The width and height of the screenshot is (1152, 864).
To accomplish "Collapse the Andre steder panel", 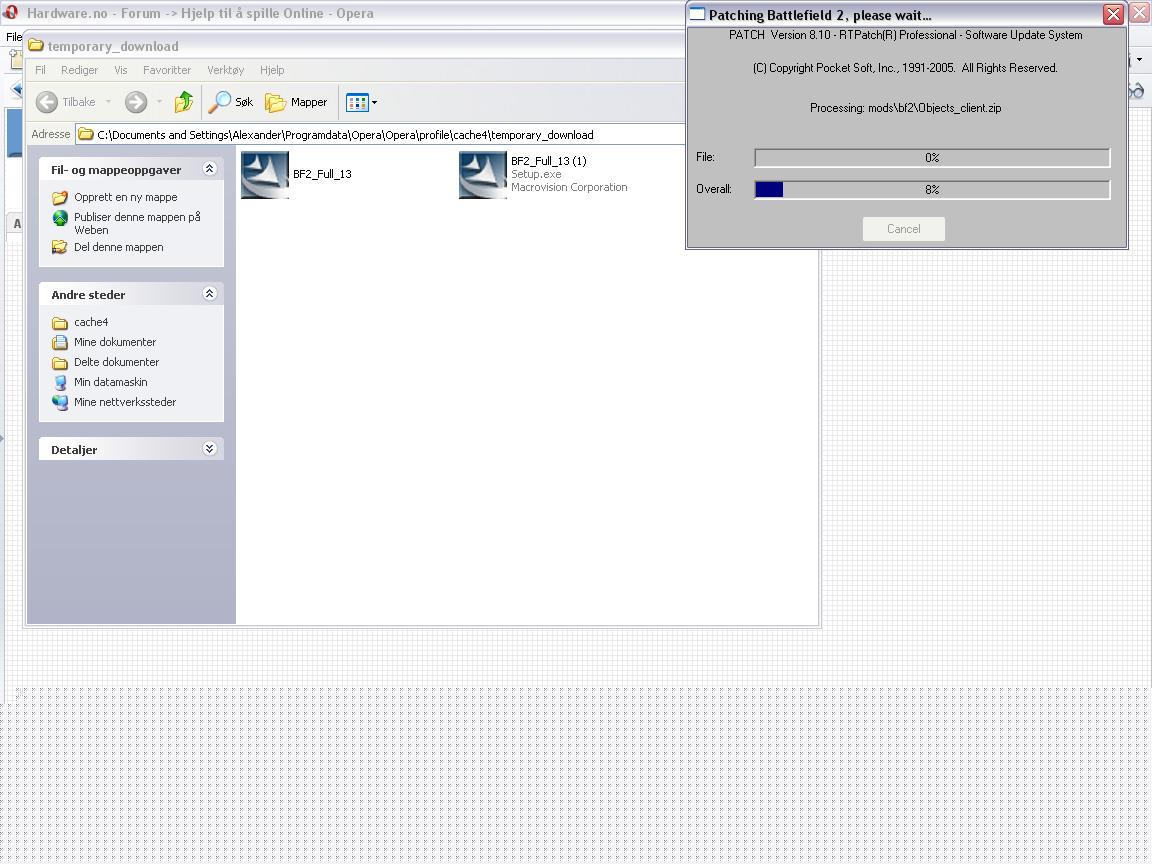I will pos(209,294).
